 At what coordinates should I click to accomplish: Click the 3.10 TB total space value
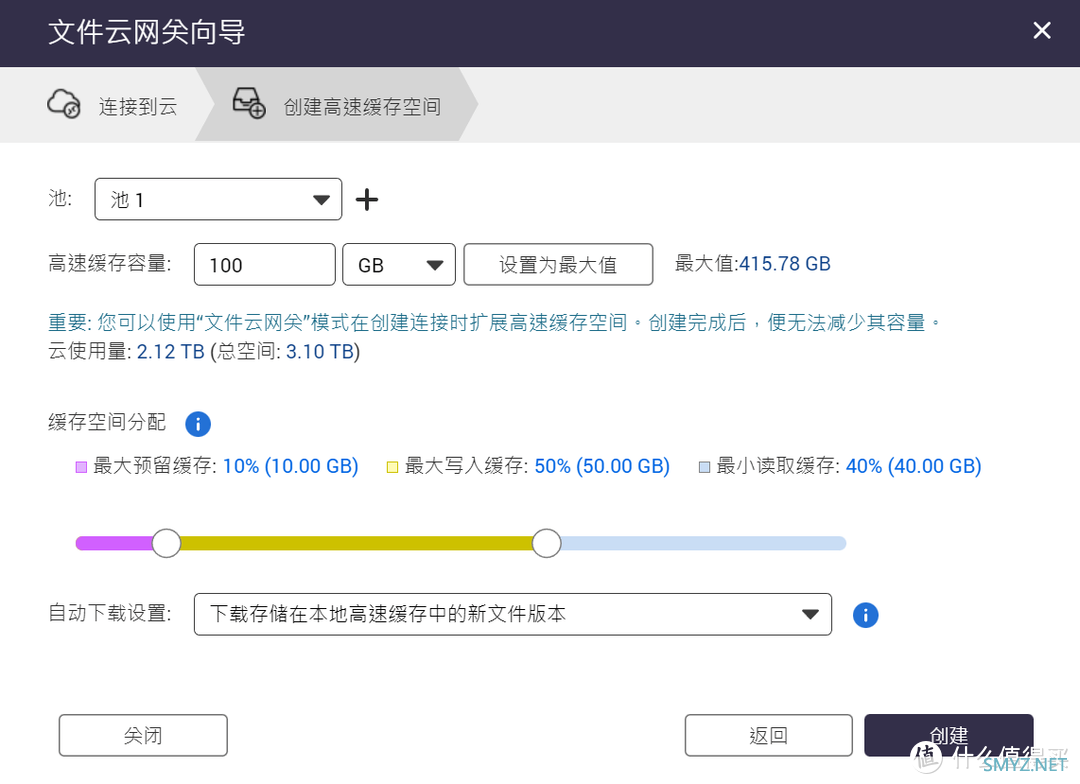(320, 351)
